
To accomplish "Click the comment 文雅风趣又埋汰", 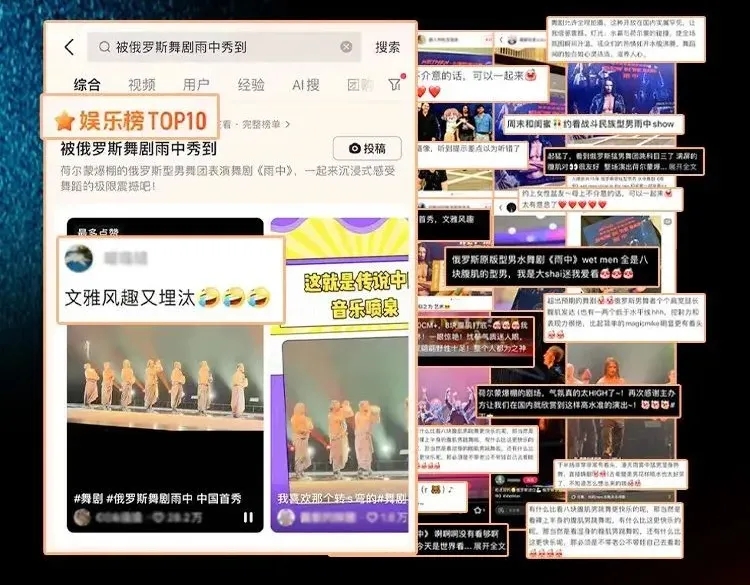I will pyautogui.click(x=167, y=298).
